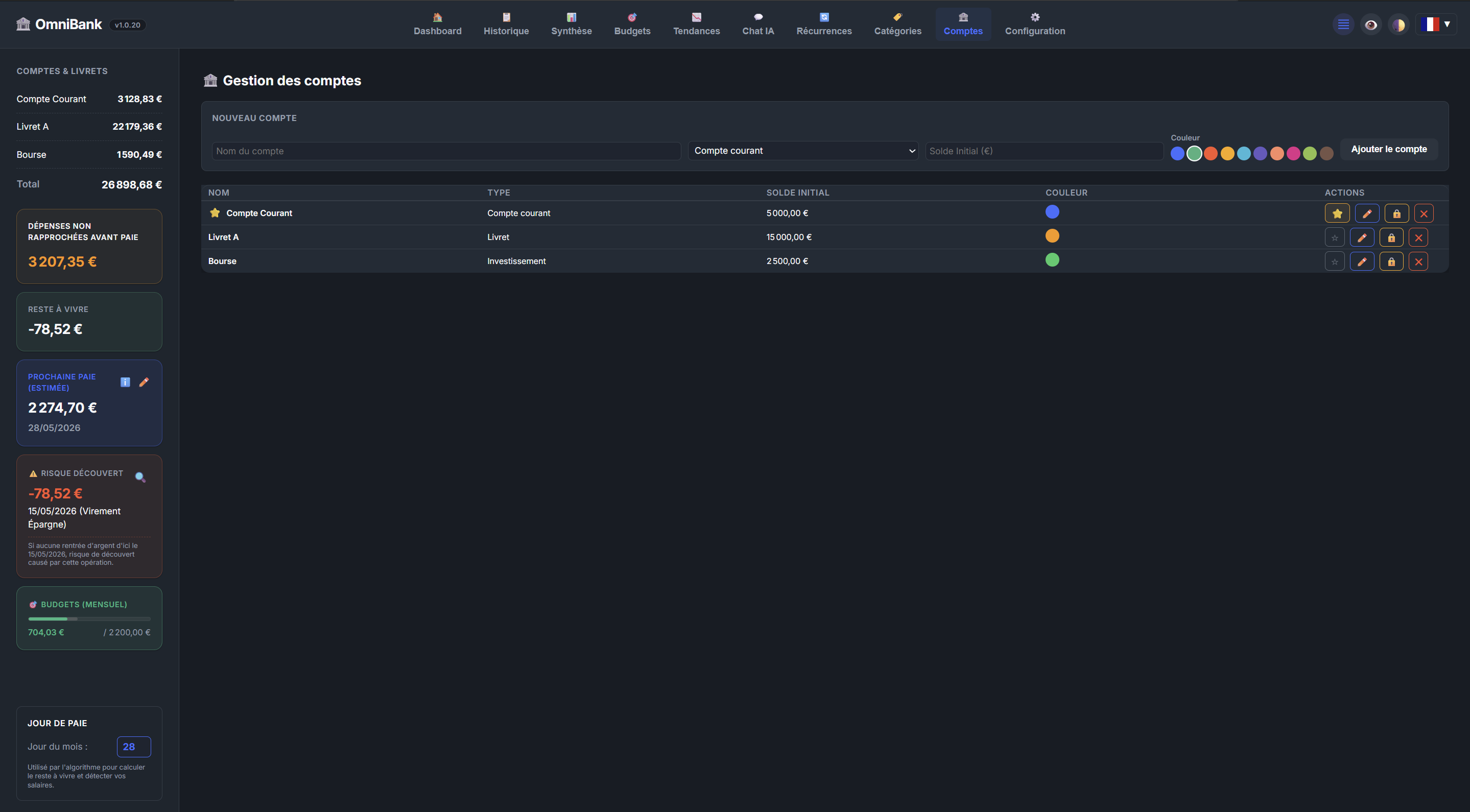
Task: Open the Historique tab
Action: point(506,25)
